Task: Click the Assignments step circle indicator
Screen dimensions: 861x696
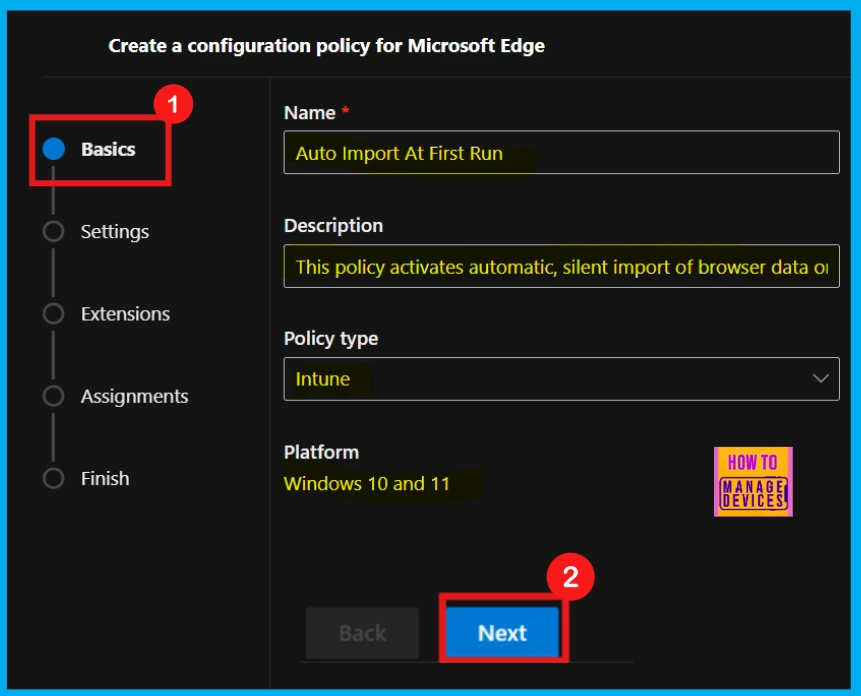Action: [x=54, y=396]
